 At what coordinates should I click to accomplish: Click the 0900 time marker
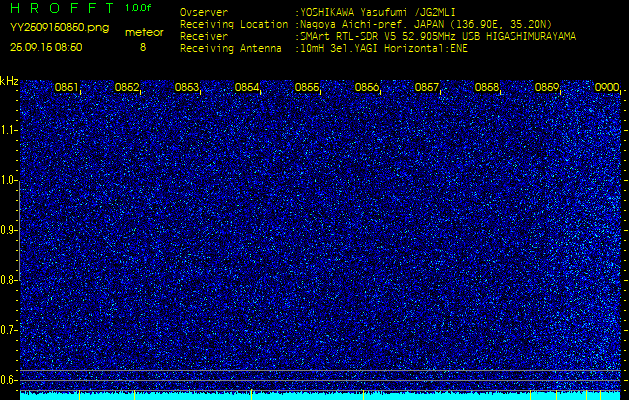point(606,88)
